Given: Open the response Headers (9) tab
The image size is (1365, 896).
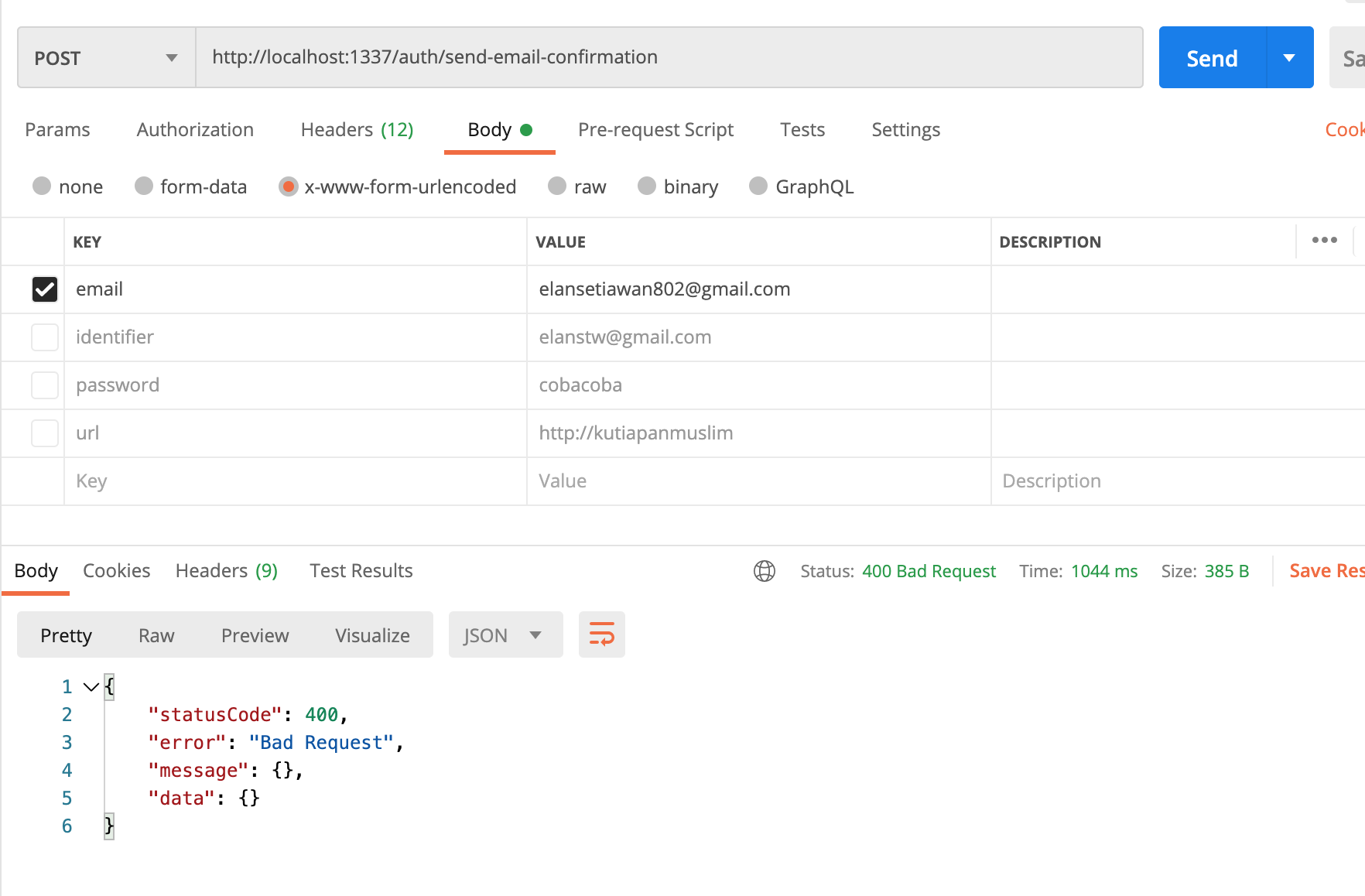Looking at the screenshot, I should [x=226, y=571].
